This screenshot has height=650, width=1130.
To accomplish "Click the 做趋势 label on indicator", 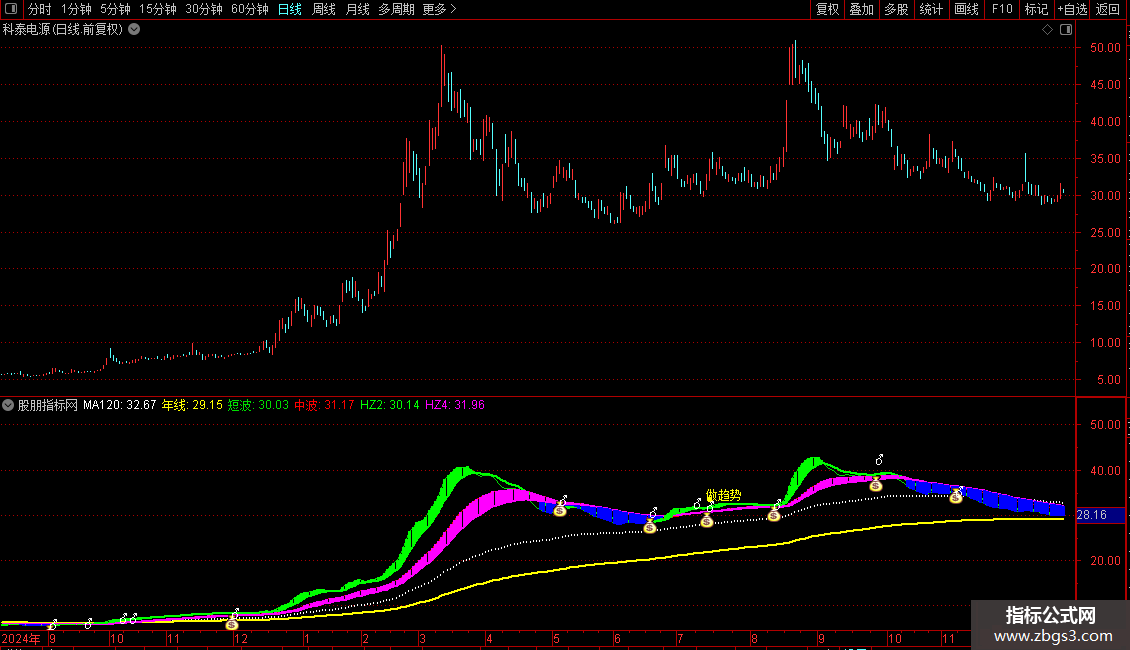I will point(724,495).
